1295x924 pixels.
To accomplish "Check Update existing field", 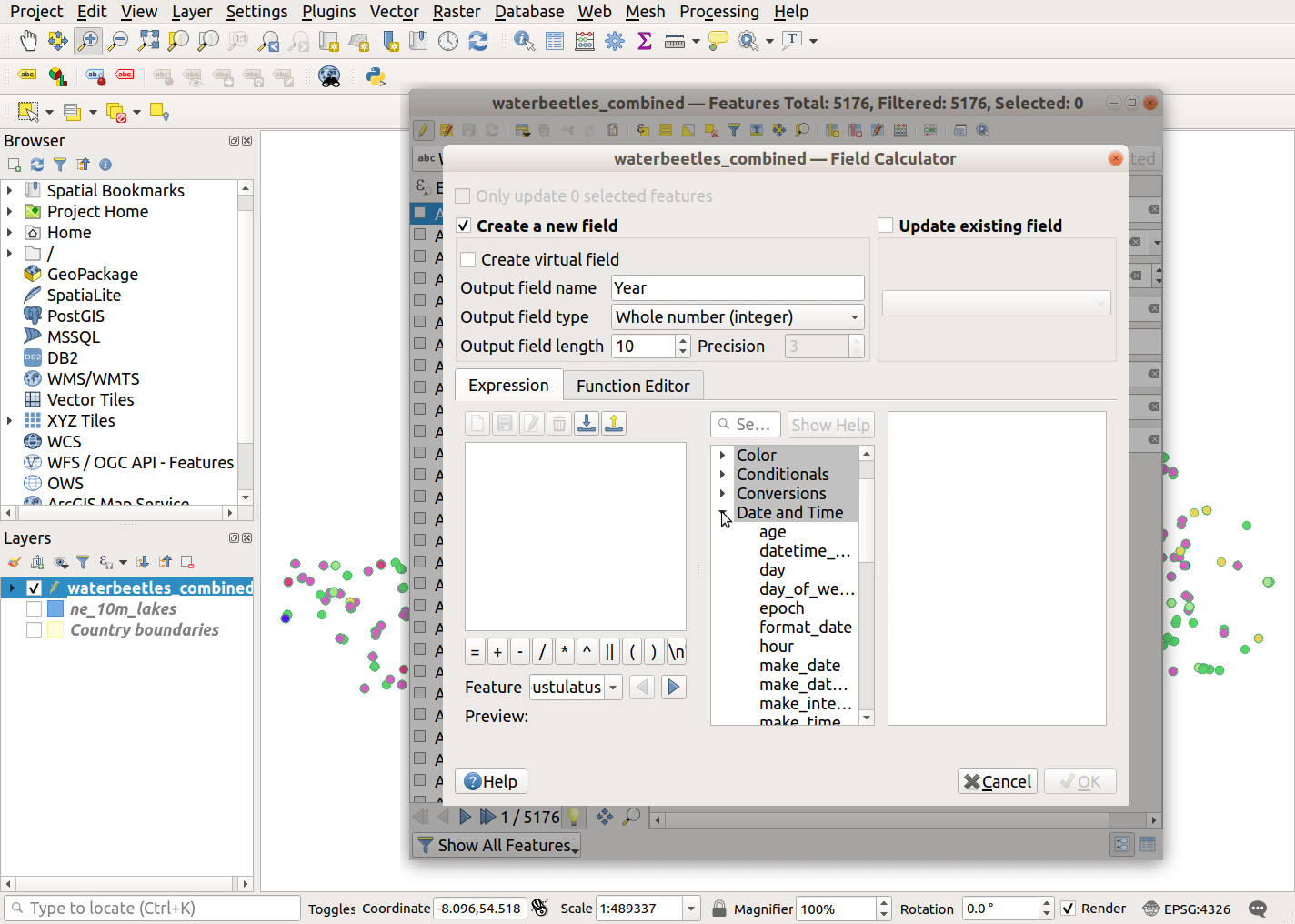I will click(x=885, y=226).
